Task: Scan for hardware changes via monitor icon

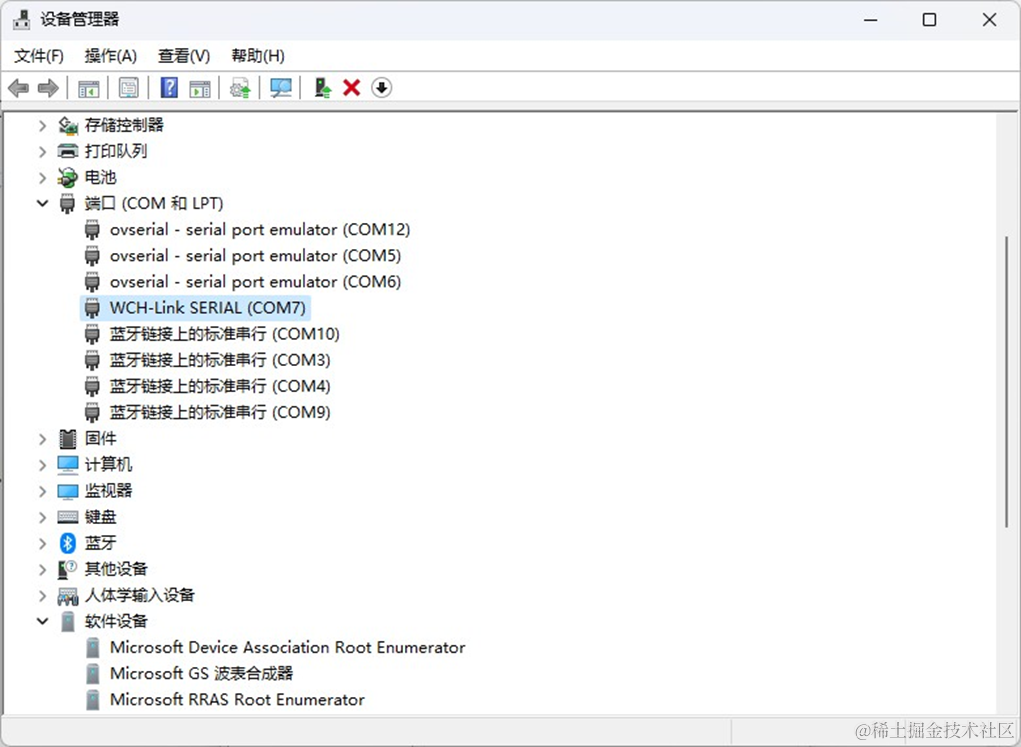Action: pos(281,88)
